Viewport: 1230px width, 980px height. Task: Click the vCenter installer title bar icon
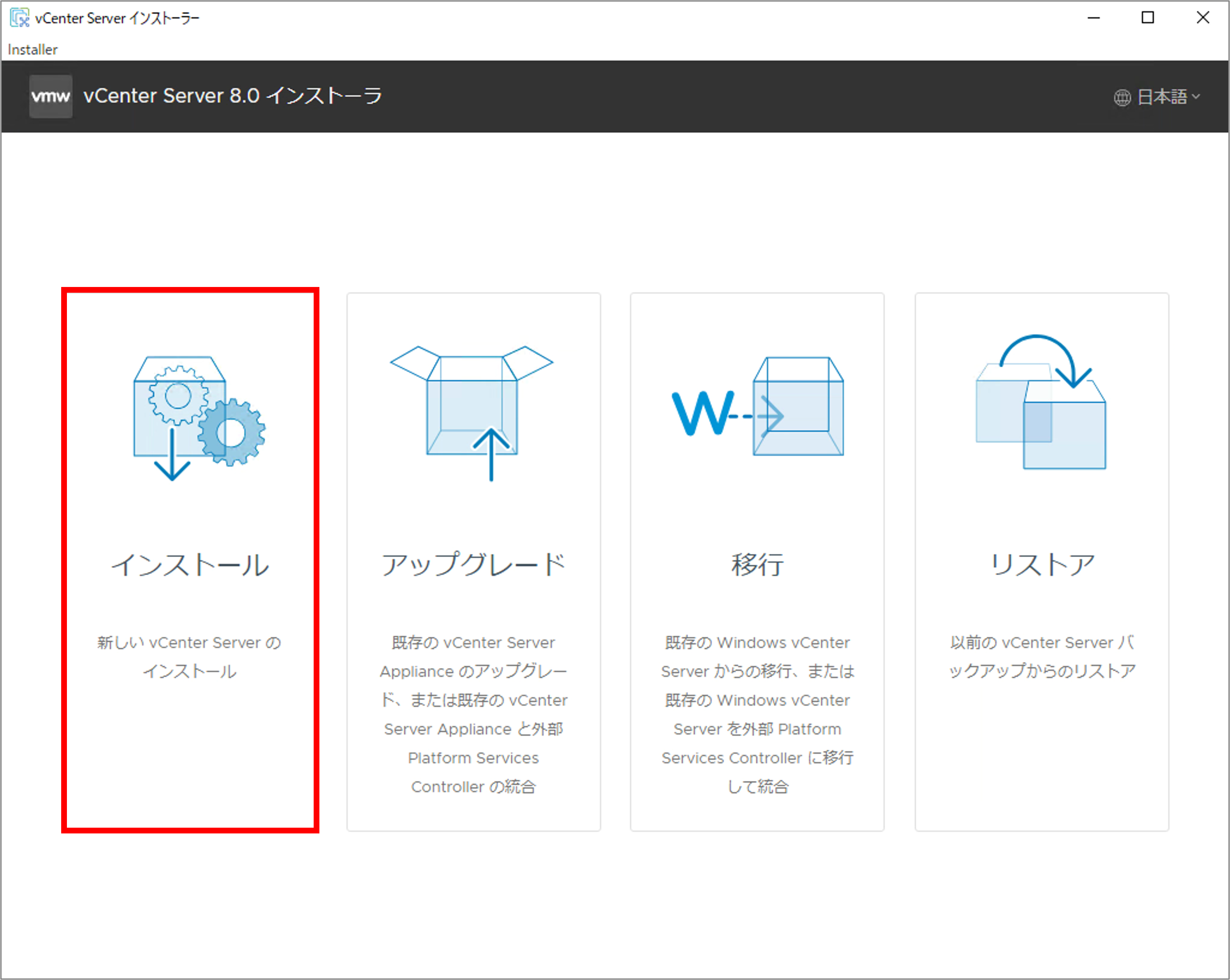[19, 18]
